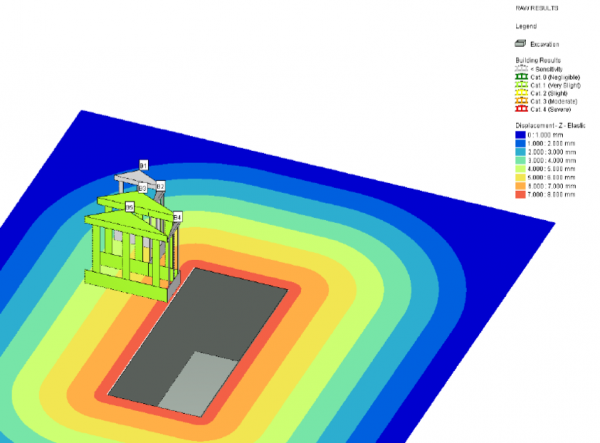Select building label B3 in the model
Viewport: 600px width, 443px height.
(142, 188)
